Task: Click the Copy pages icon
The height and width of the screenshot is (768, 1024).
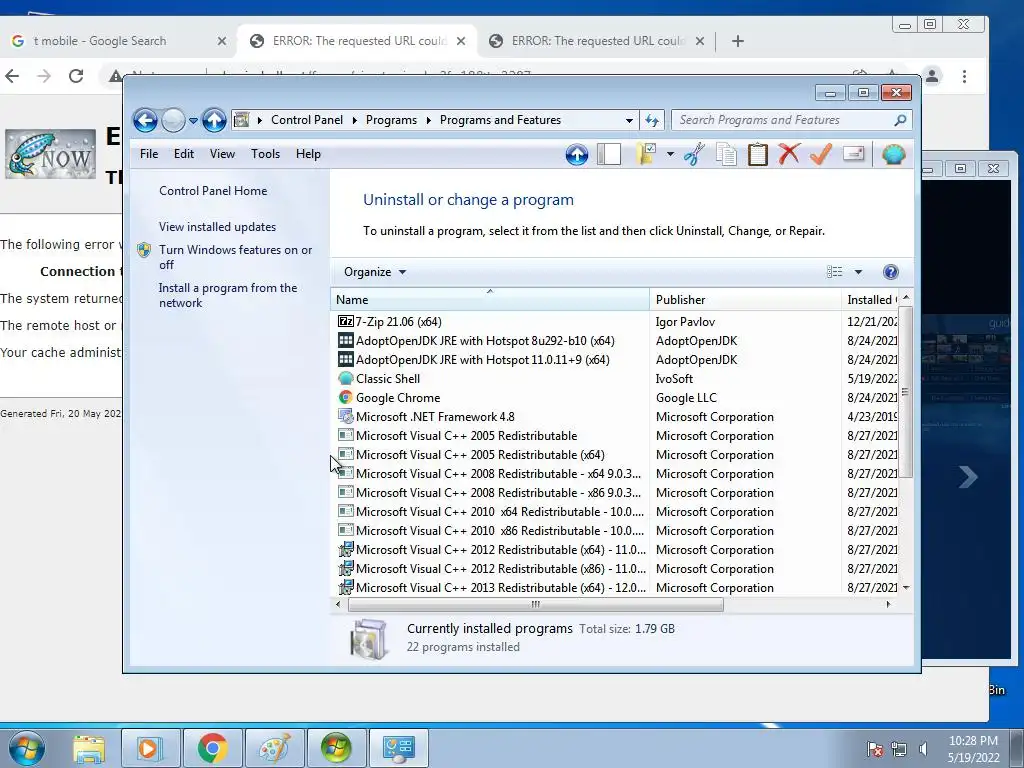Action: 726,155
